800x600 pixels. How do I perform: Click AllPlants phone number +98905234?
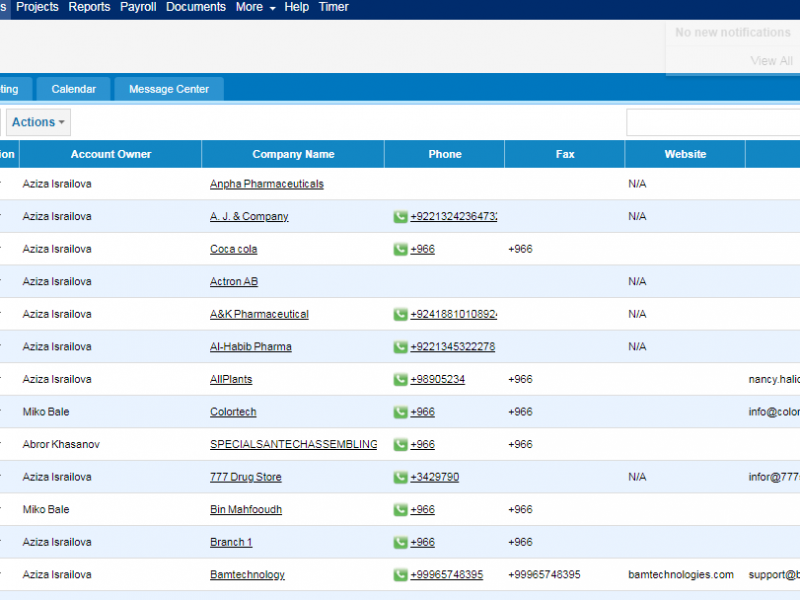point(438,380)
